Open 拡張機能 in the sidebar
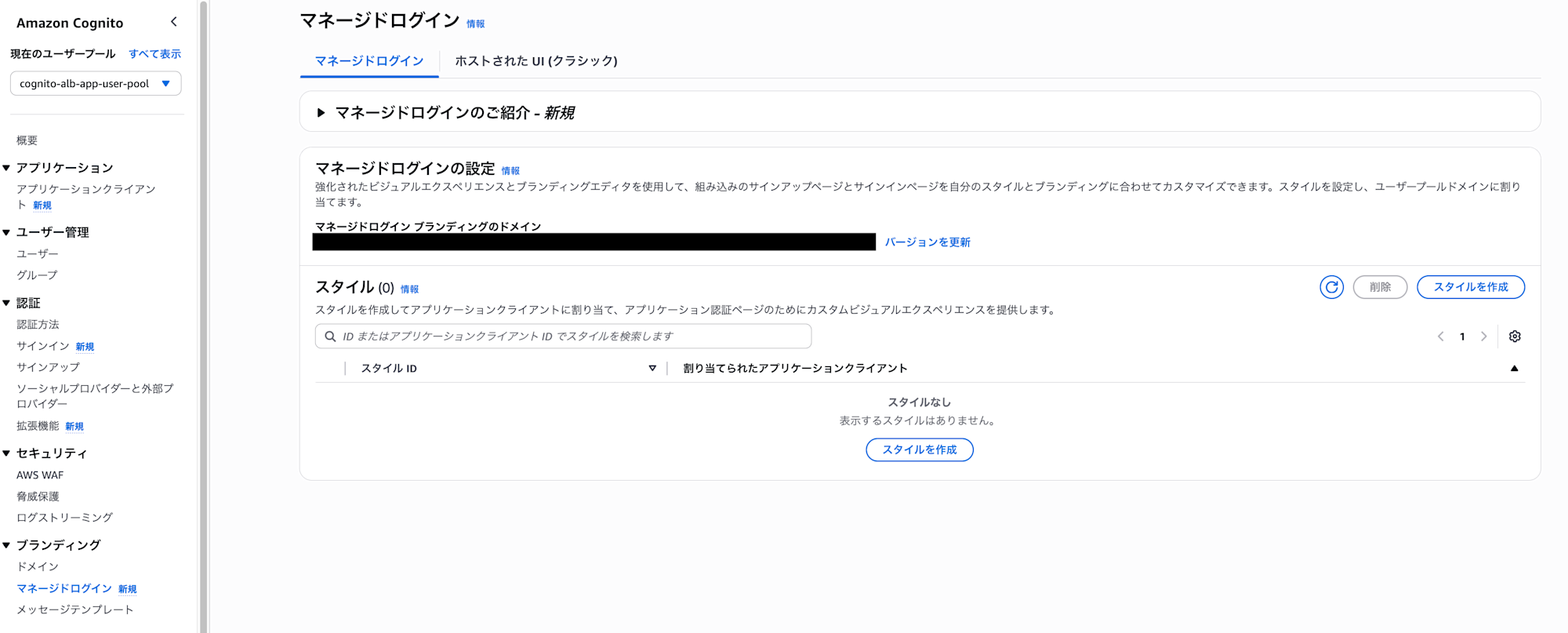The height and width of the screenshot is (633, 1568). [x=38, y=426]
